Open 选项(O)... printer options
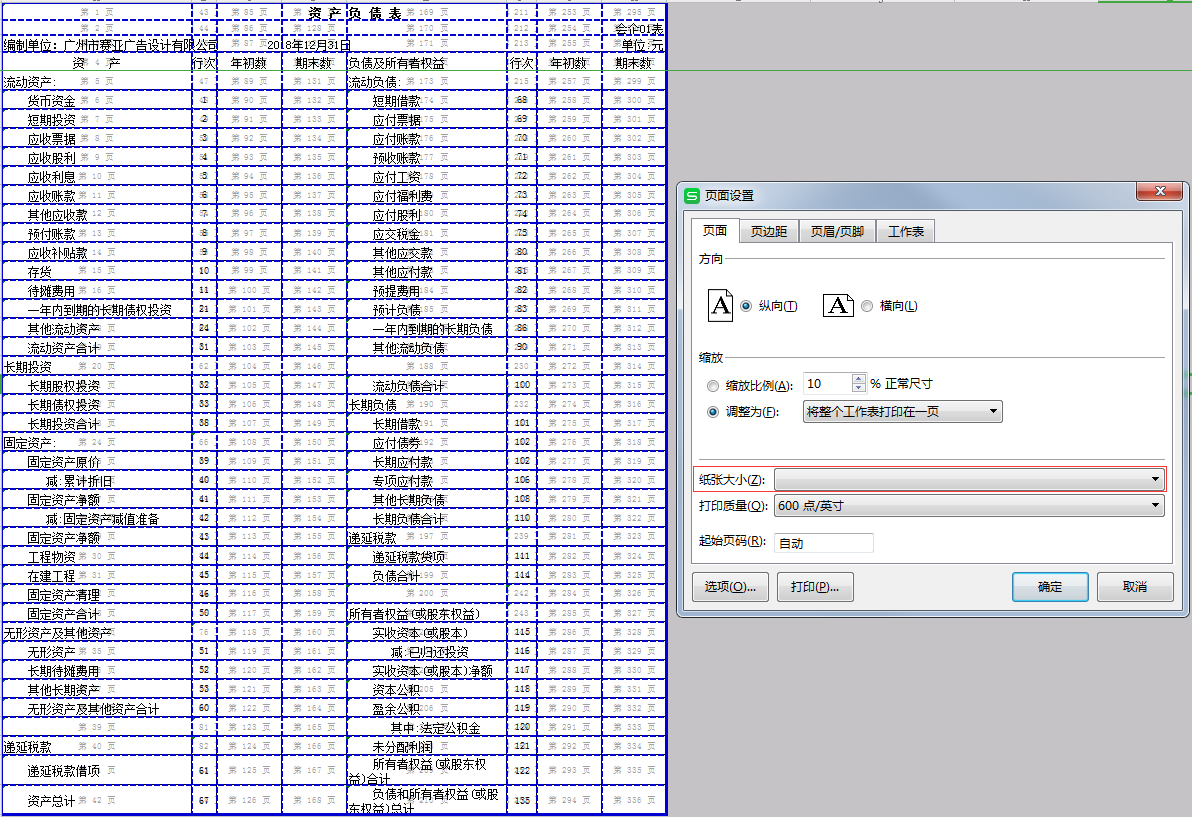 729,587
